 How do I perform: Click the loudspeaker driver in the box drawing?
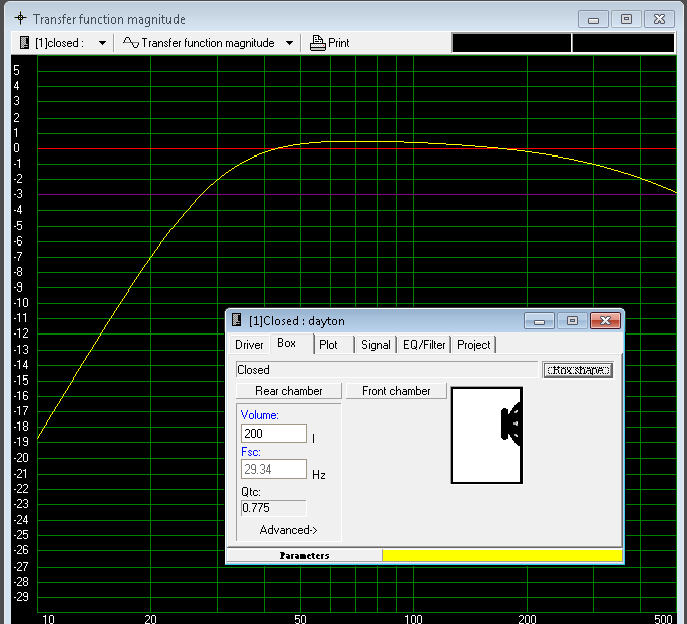511,423
